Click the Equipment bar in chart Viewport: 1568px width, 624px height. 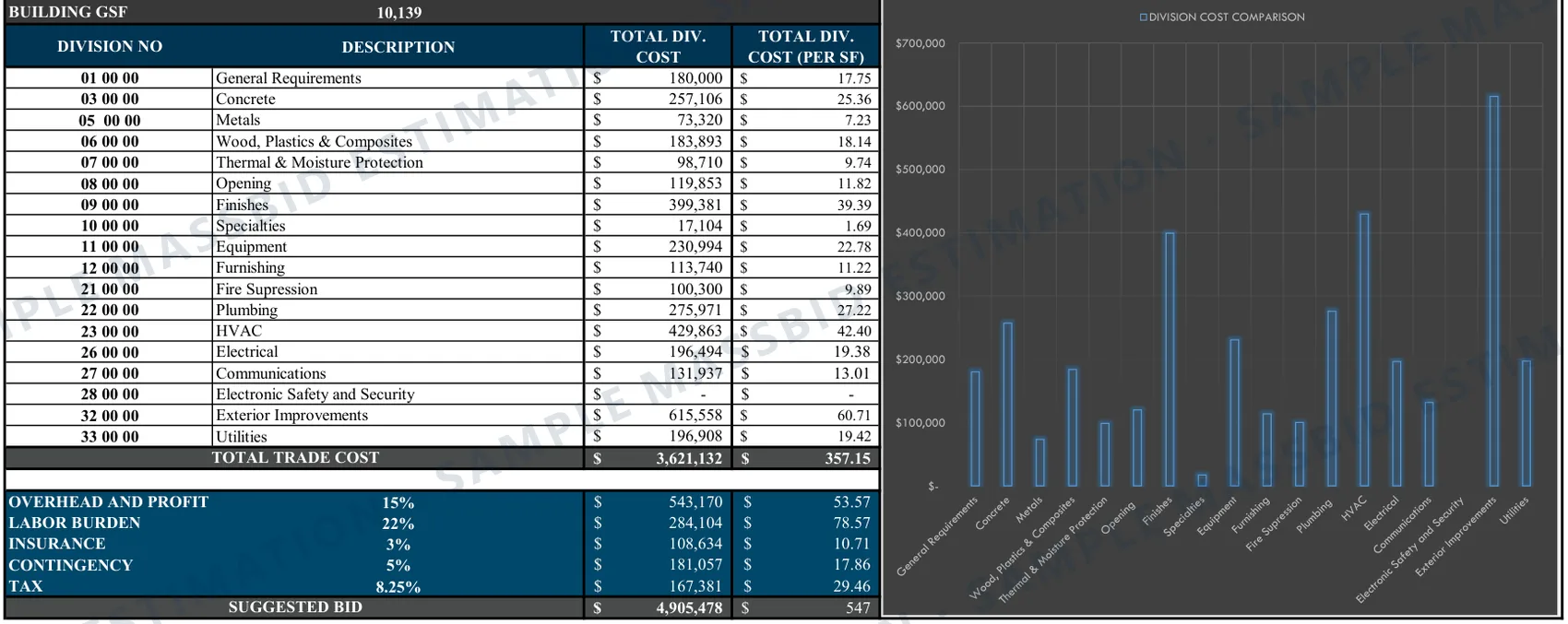click(1234, 413)
